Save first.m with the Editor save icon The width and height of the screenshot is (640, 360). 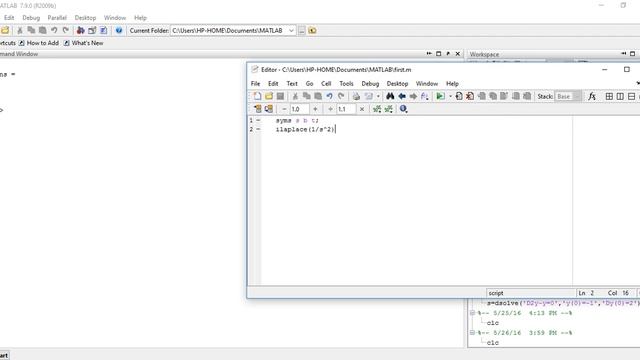pyautogui.click(x=280, y=96)
